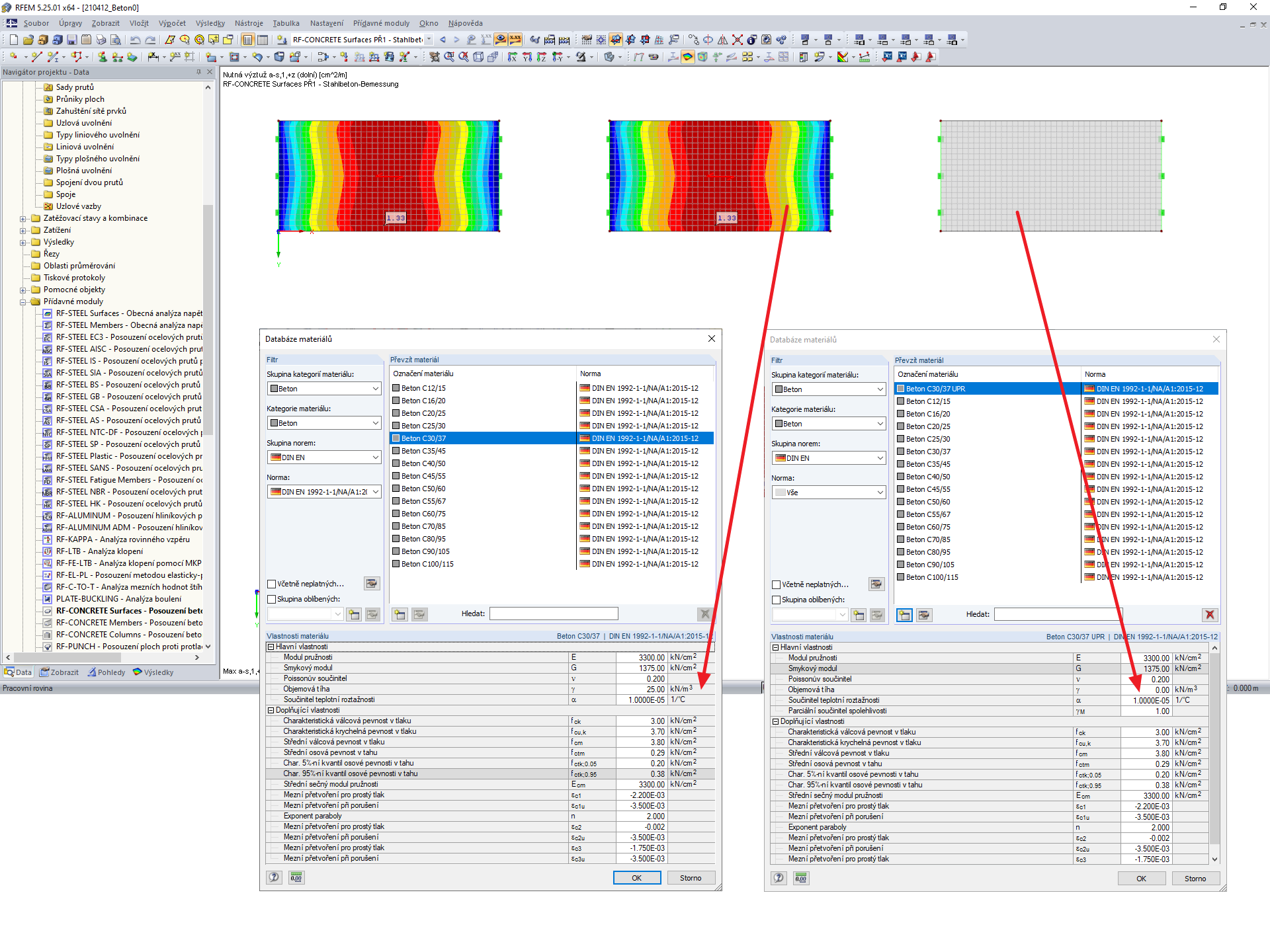This screenshot has width=1270, height=952.
Task: Click the New document toolbar icon
Action: click(x=13, y=40)
